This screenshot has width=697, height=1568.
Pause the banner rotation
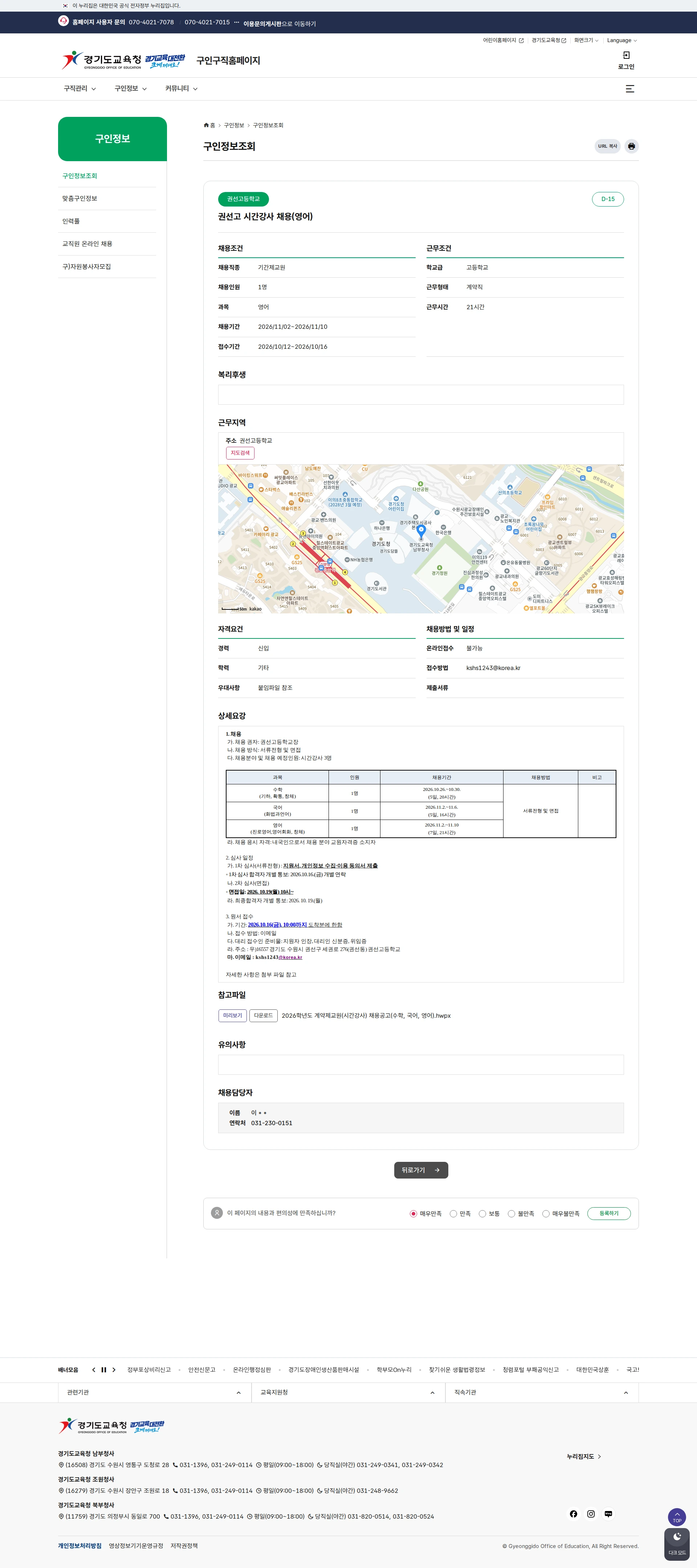103,1369
